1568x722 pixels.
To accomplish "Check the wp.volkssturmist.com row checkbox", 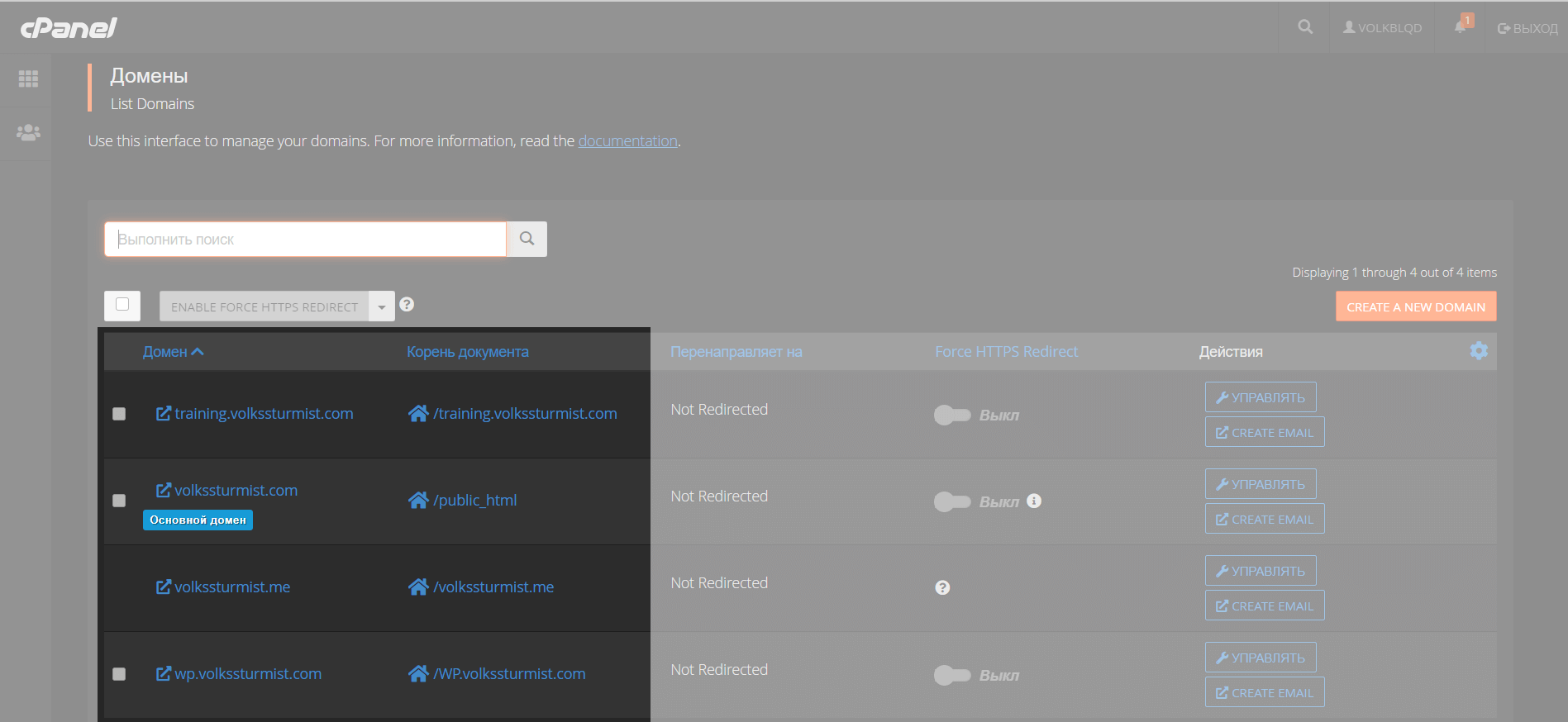I will point(119,674).
